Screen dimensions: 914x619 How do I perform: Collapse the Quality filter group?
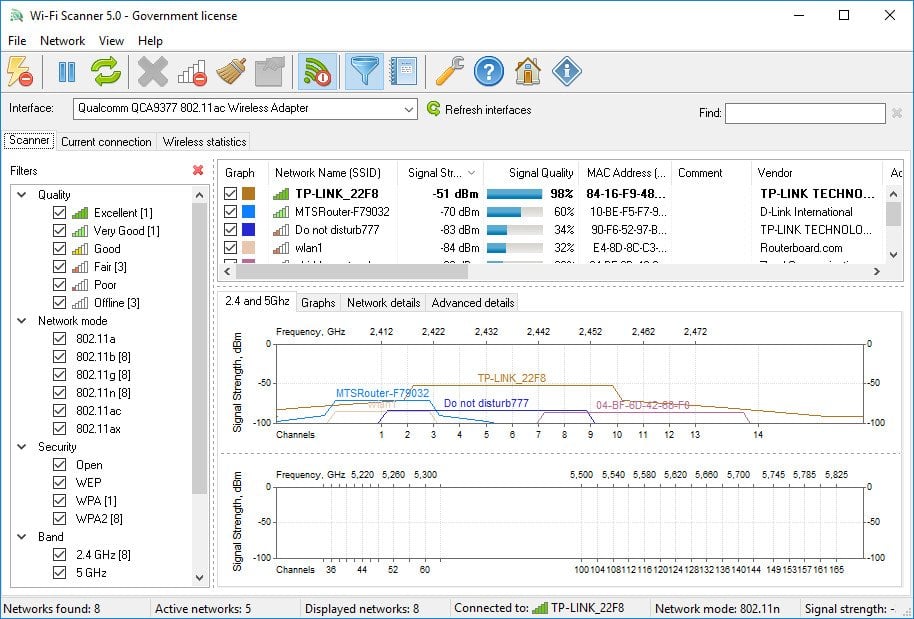[x=22, y=195]
